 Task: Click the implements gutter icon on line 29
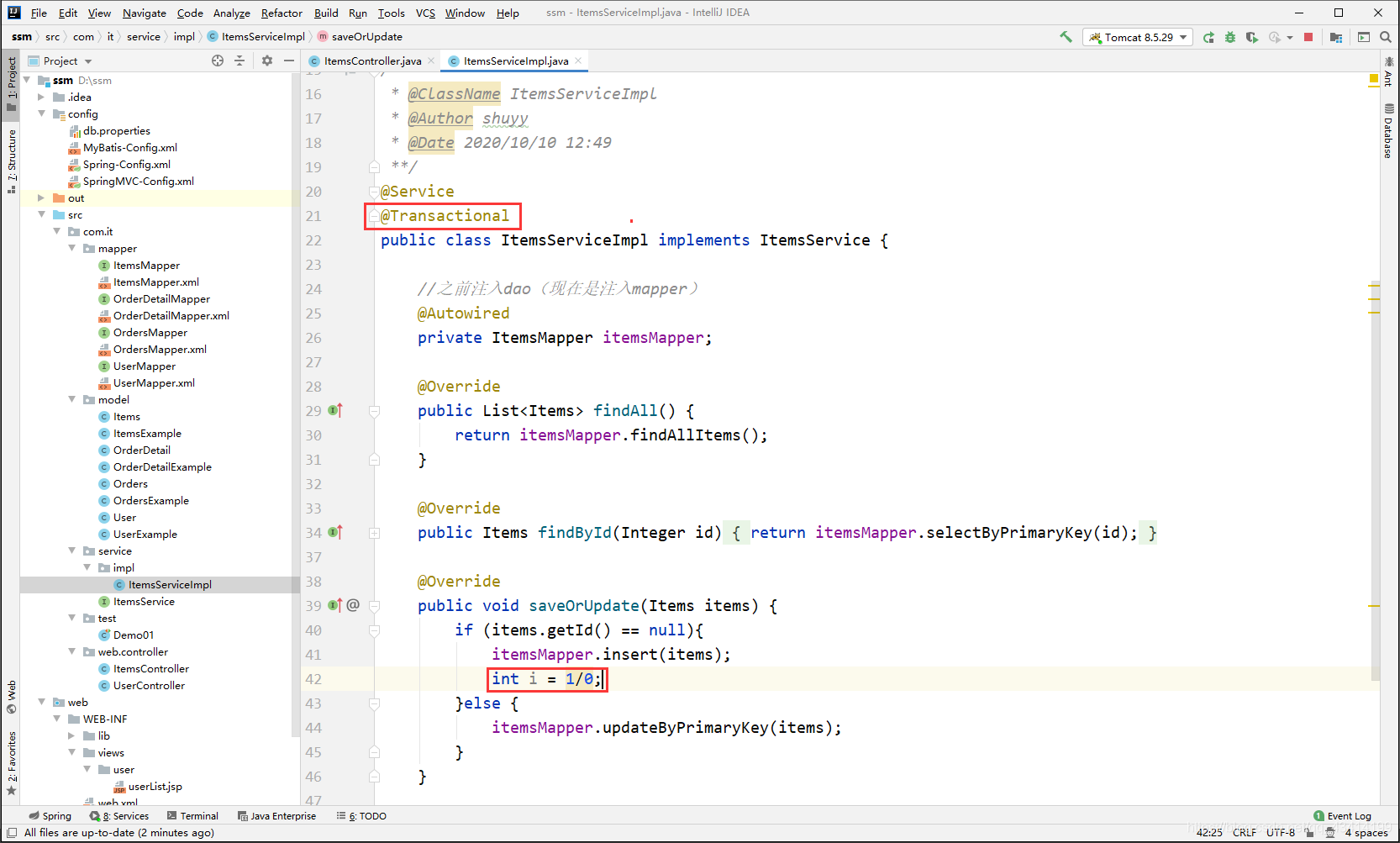[x=334, y=411]
